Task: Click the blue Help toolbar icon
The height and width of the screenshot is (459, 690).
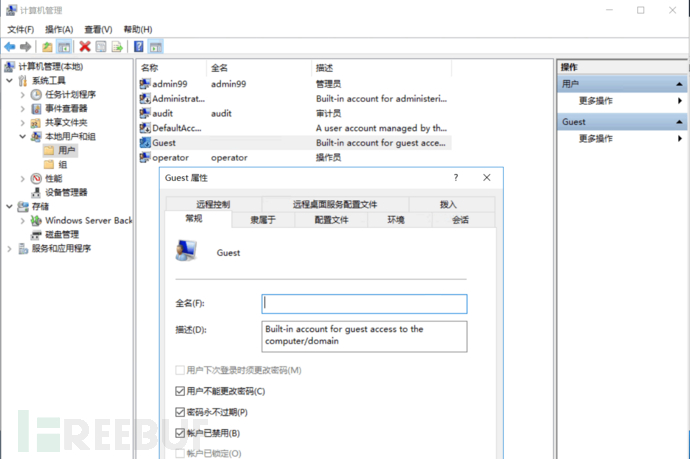Action: pos(139,47)
